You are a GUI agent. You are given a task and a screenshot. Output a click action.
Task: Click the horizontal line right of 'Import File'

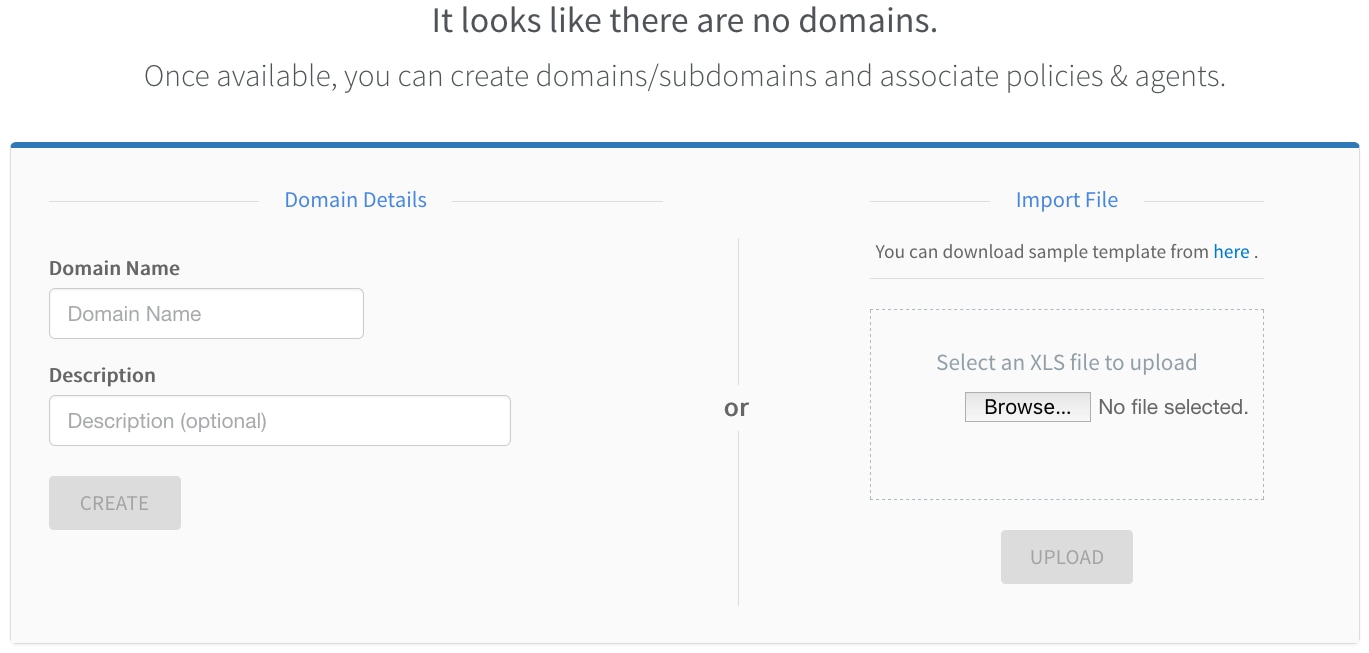1203,201
